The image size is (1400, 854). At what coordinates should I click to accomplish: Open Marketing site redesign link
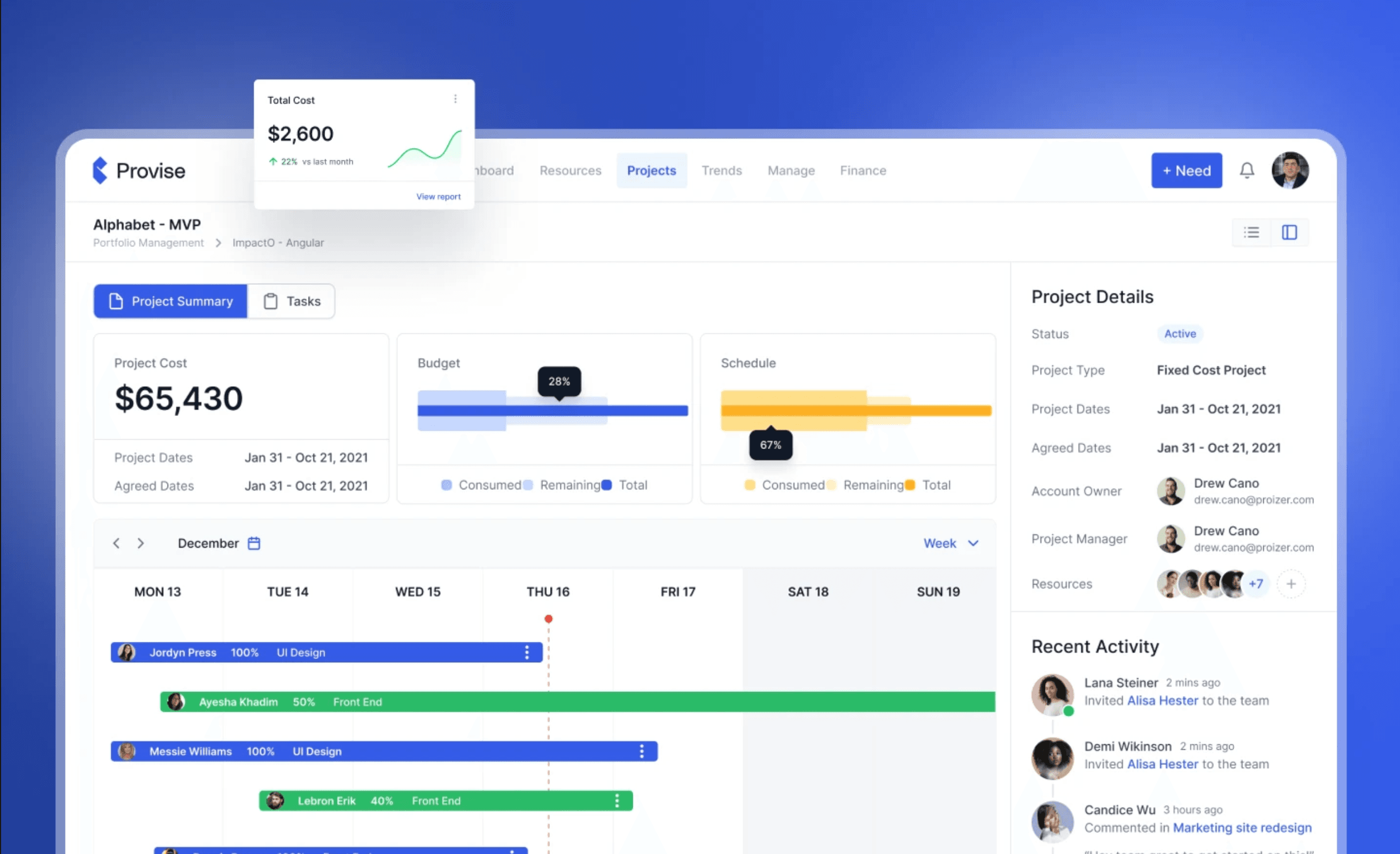click(1242, 828)
